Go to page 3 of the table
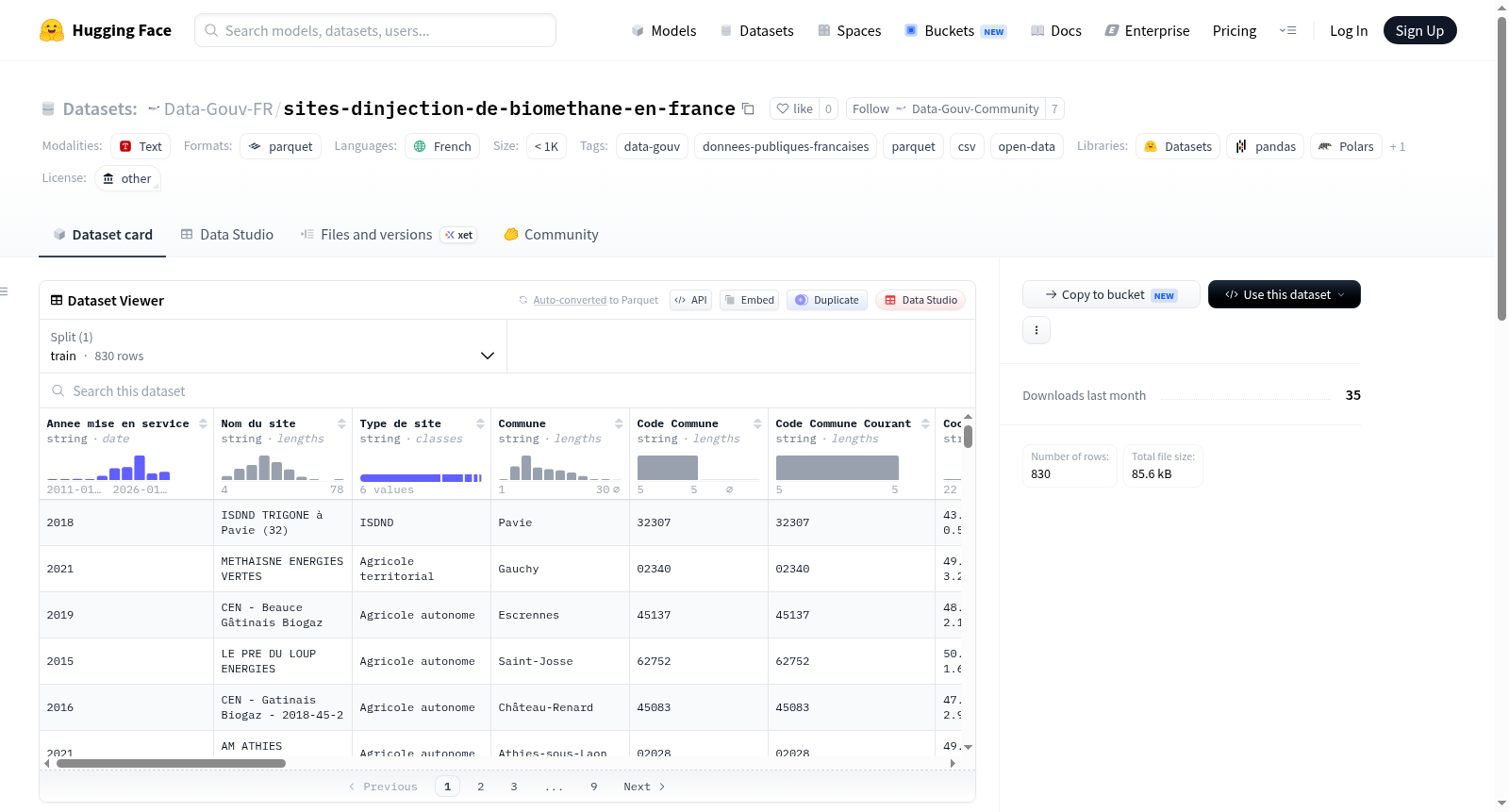Screen dimensions: 1509x812 tap(514, 787)
